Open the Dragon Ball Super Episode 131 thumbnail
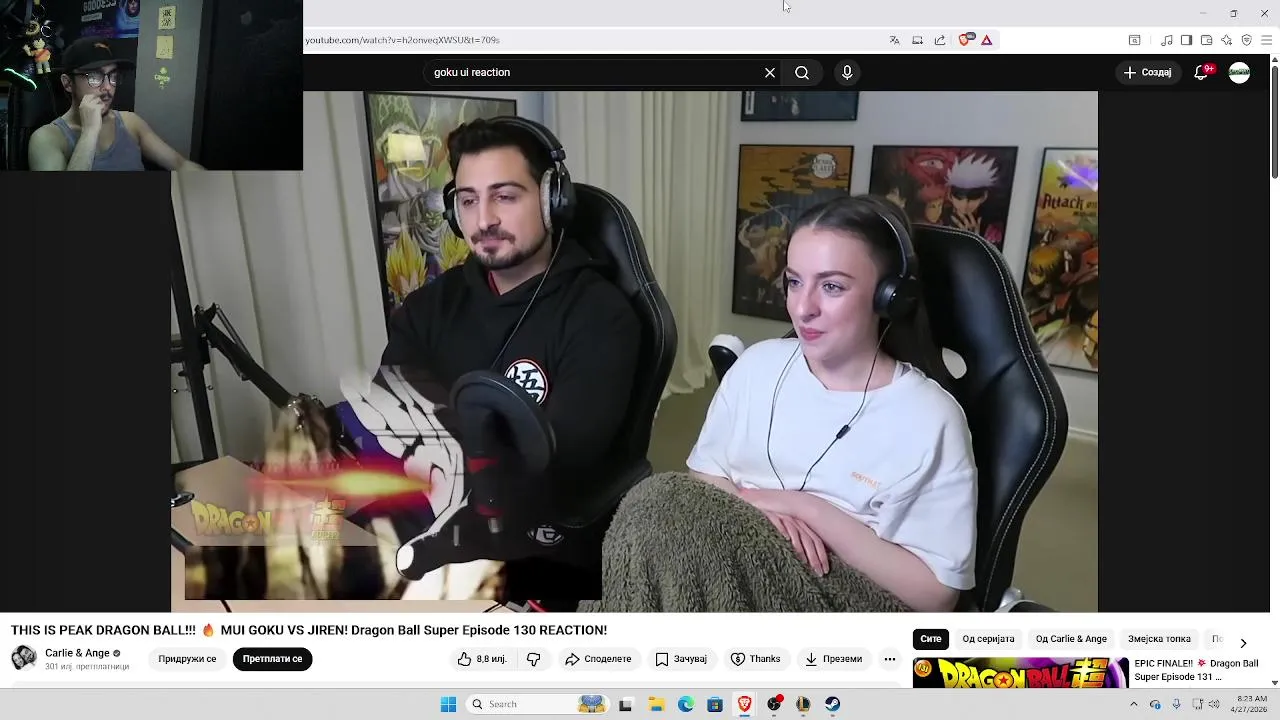 point(1020,672)
